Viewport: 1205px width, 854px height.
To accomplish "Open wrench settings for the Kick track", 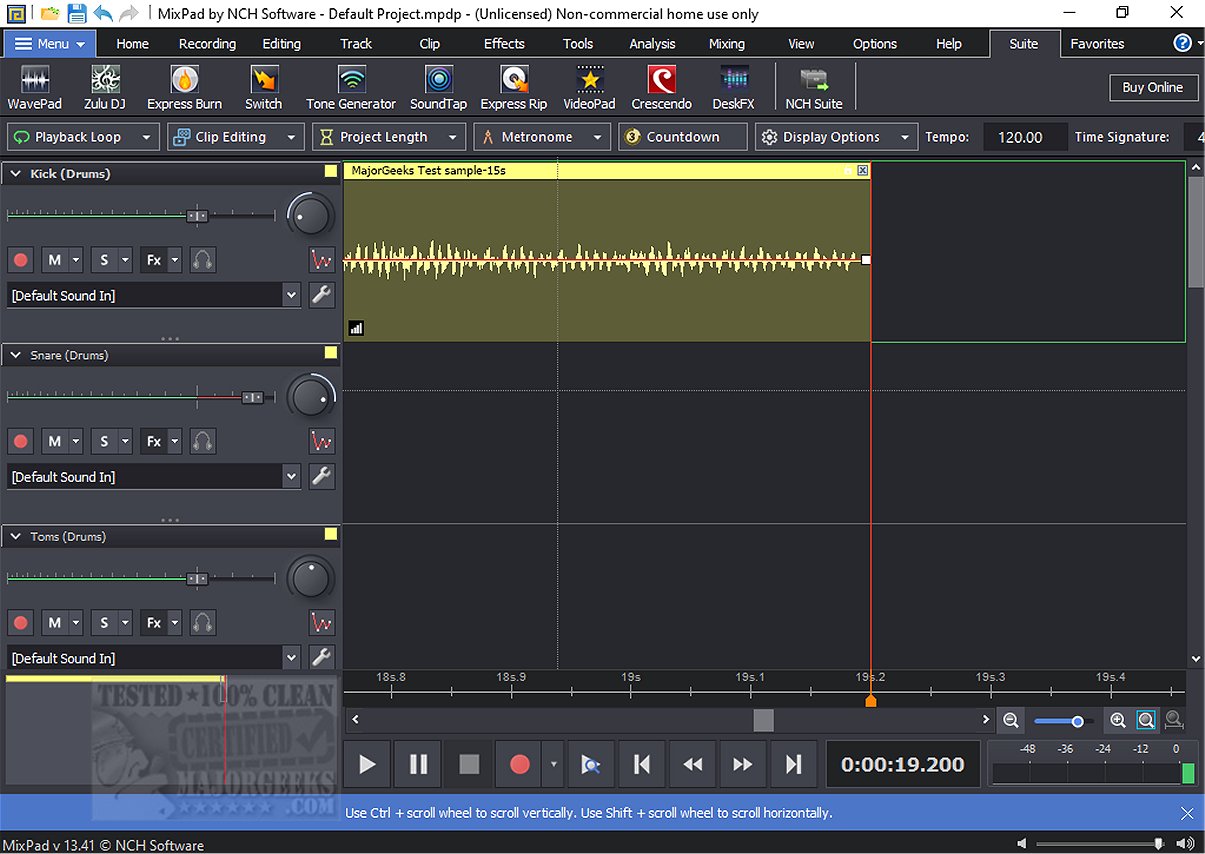I will coord(321,295).
